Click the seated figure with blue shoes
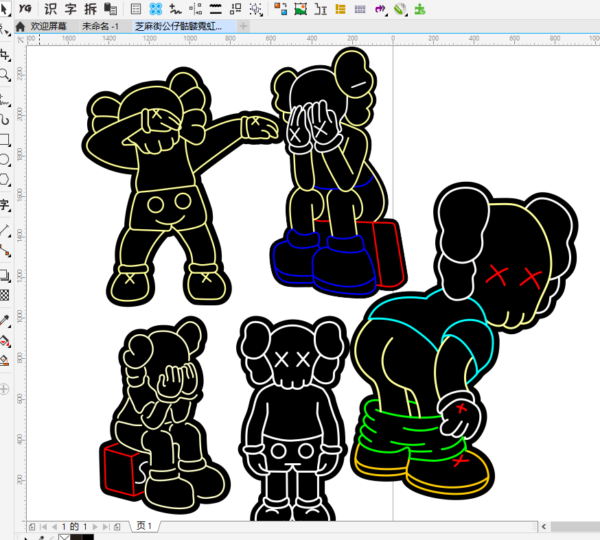Viewport: 600px width, 540px height. click(333, 172)
